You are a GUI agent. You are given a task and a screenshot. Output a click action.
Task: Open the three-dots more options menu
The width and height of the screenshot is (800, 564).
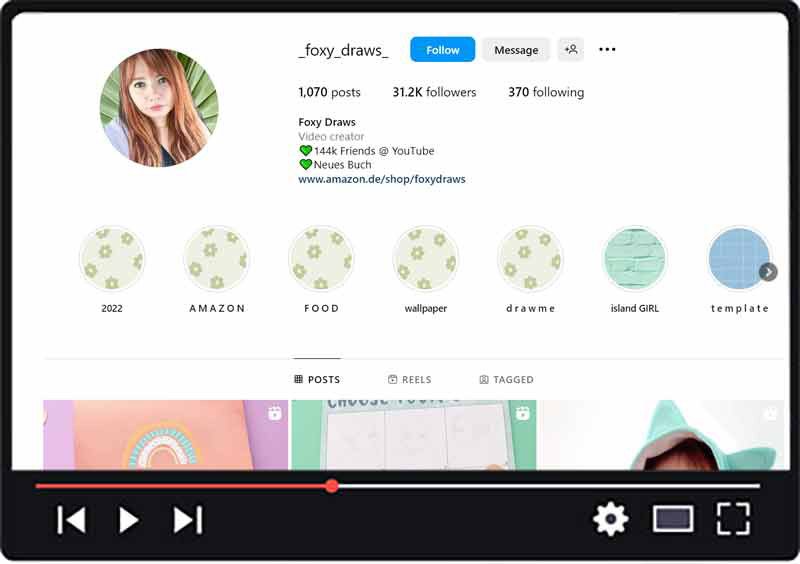[607, 49]
